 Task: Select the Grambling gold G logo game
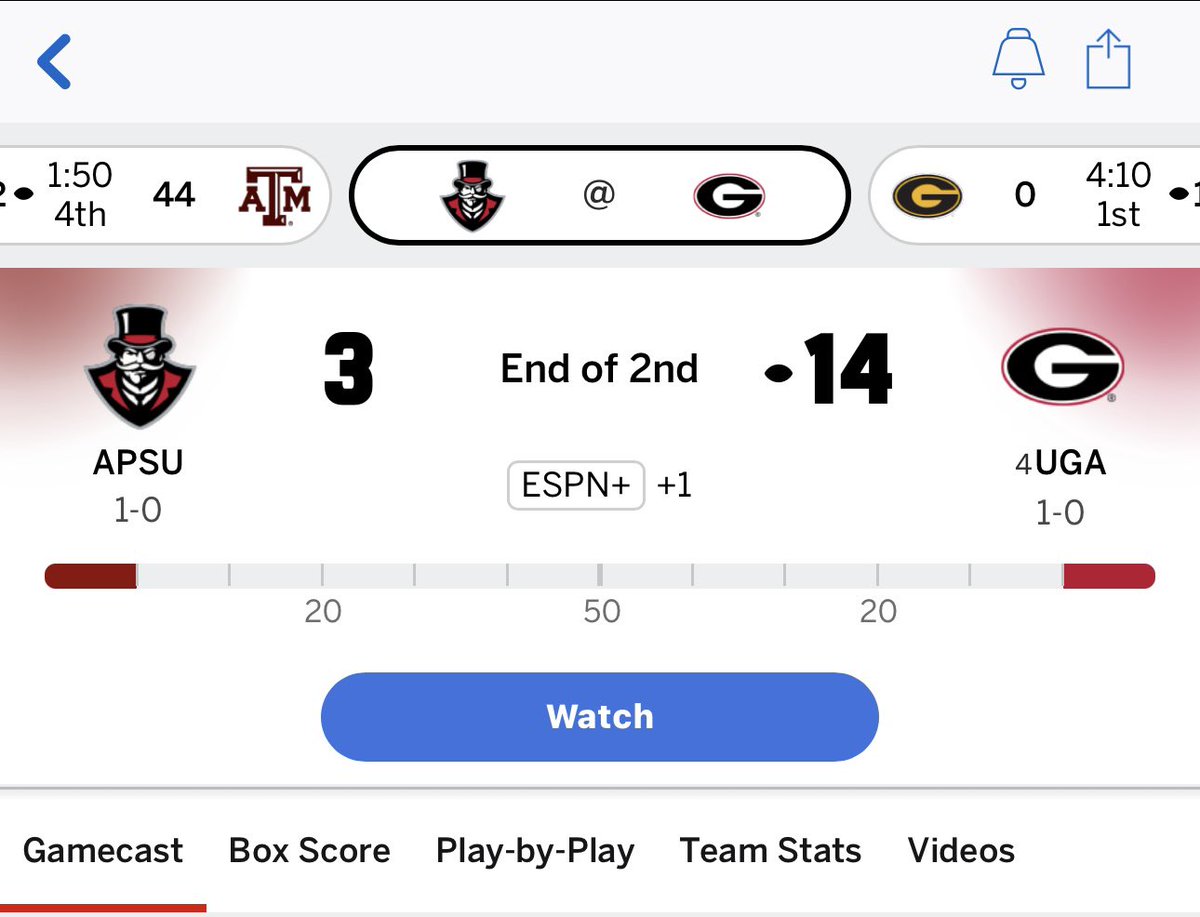click(927, 196)
